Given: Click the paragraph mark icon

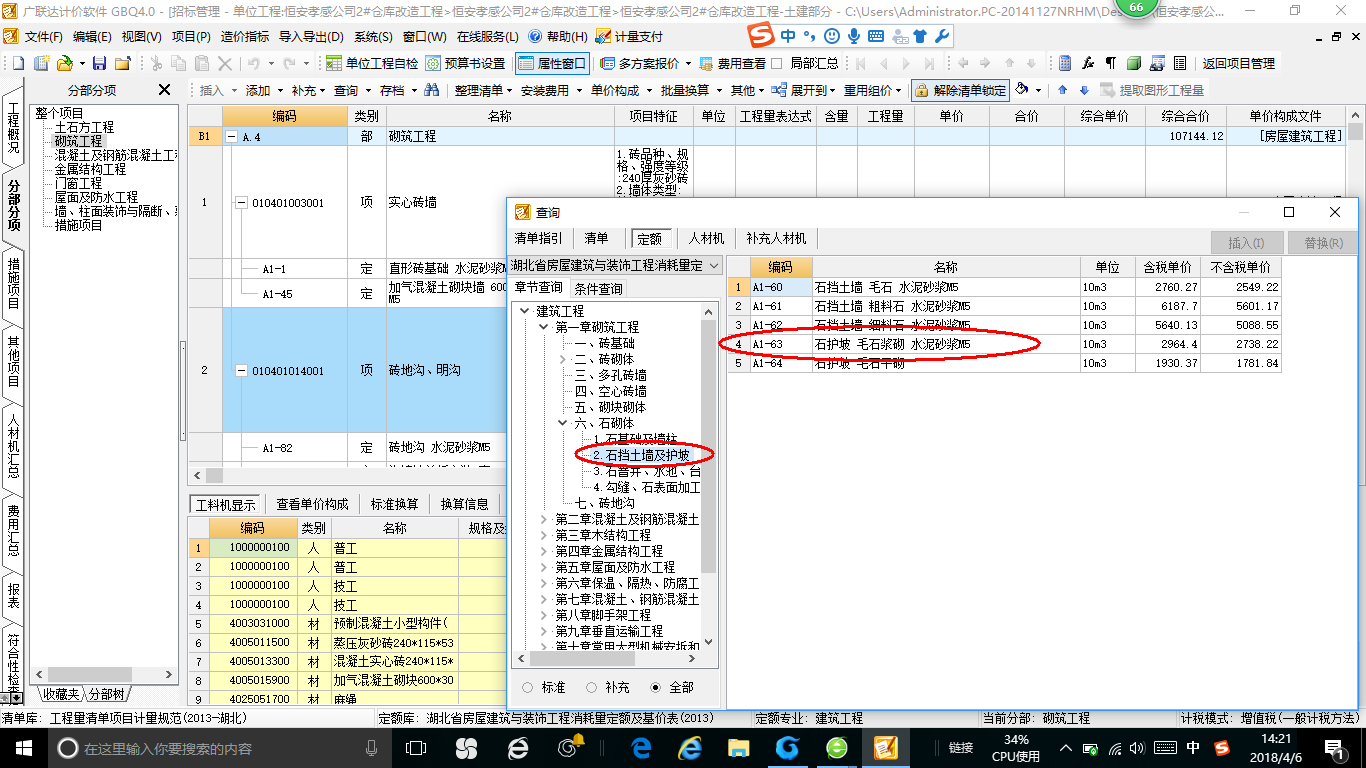Looking at the screenshot, I should tap(1110, 63).
